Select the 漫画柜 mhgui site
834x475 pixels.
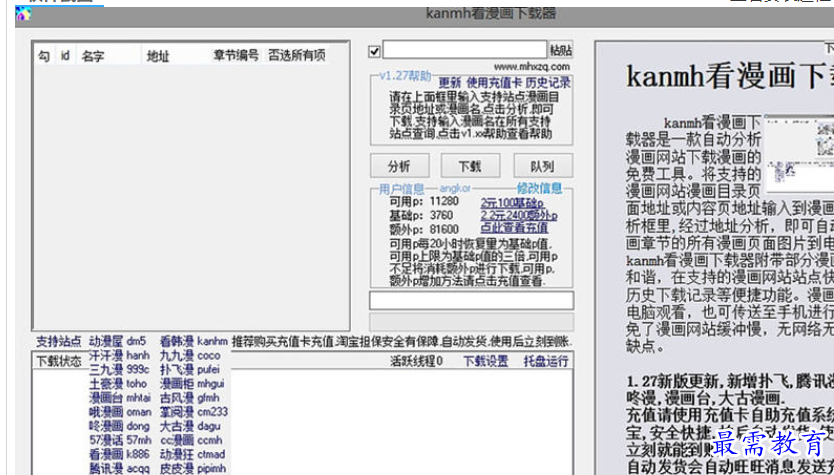pyautogui.click(x=192, y=384)
